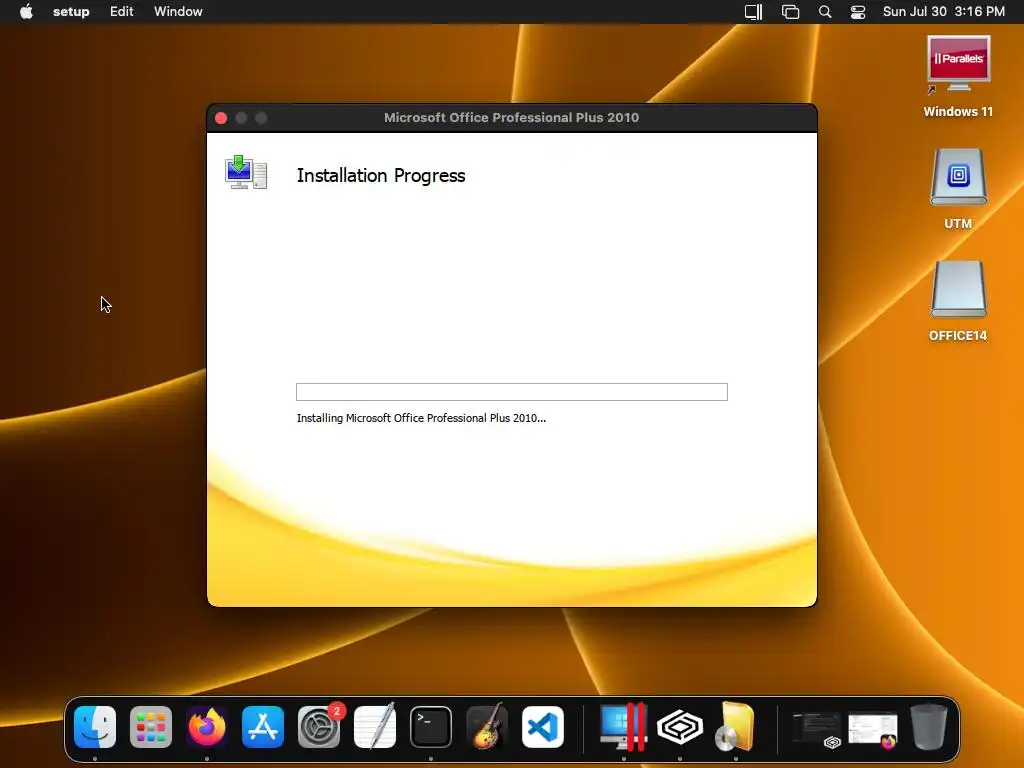Click the 'Installing Microsoft Office Professional Plus 2010...' status text
This screenshot has width=1024, height=768.
tap(421, 418)
